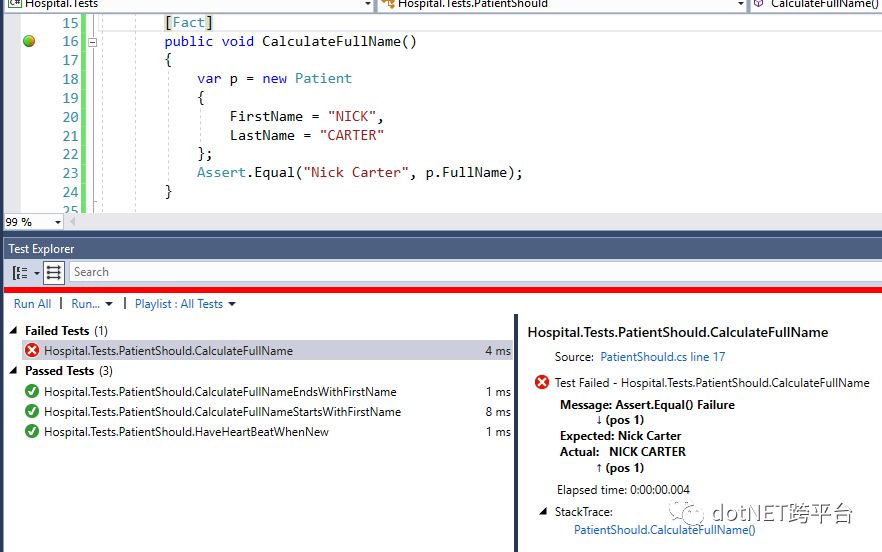Open PatientShould.CalculateFullName() stack trace link

click(664, 530)
